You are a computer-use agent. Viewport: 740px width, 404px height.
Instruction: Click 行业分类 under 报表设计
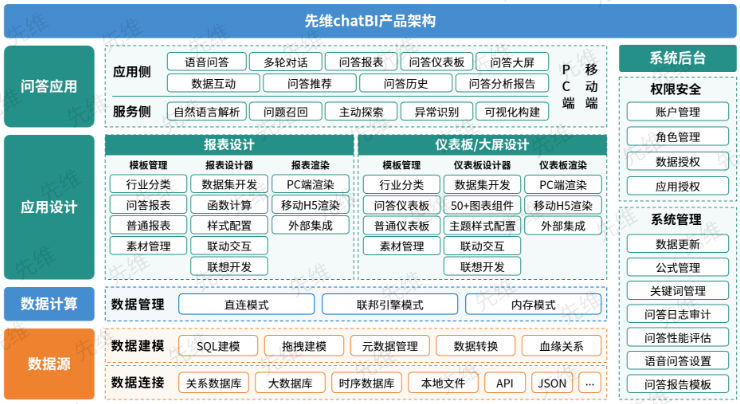tap(148, 185)
